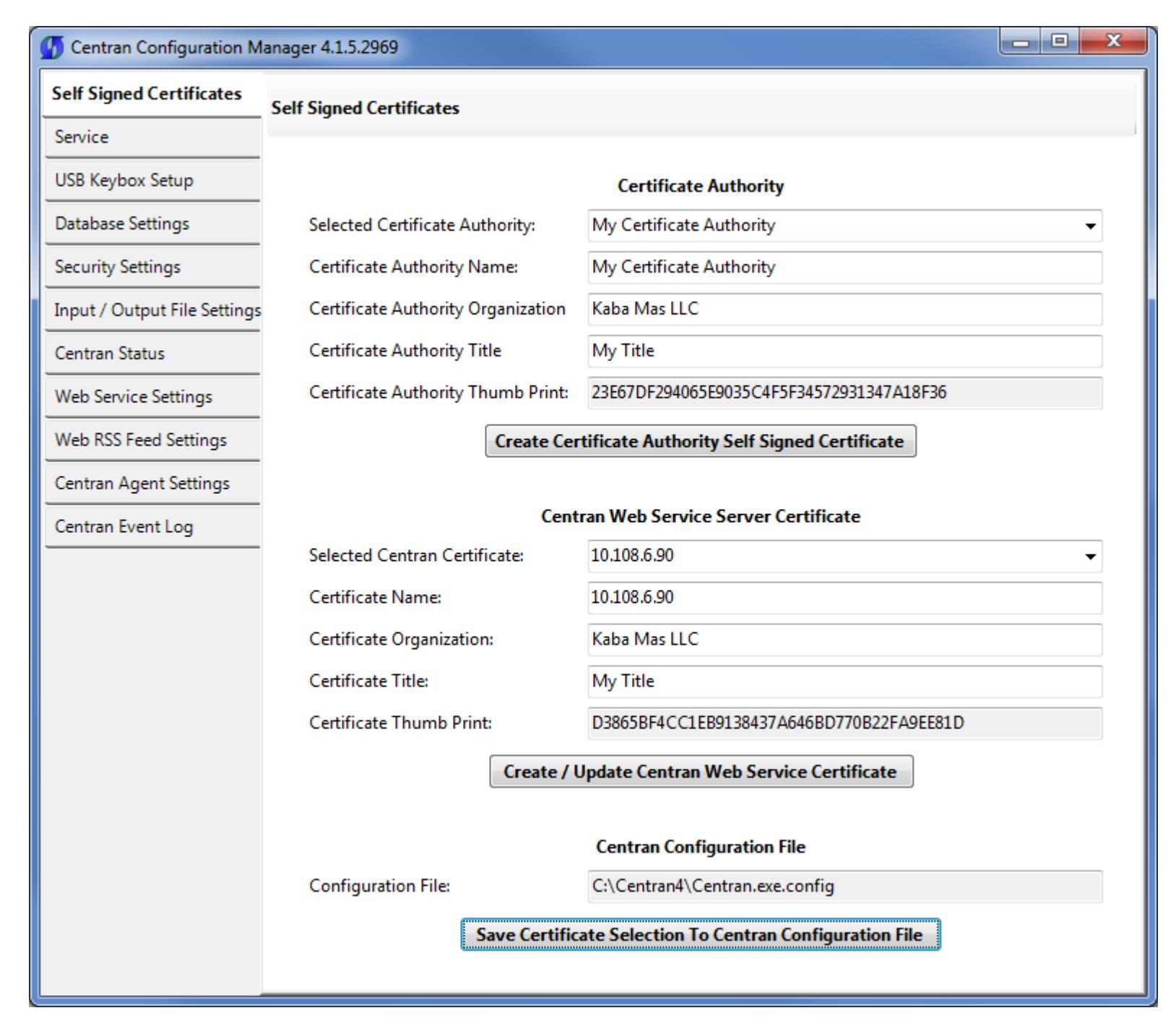Viewport: 1176px width, 1026px height.
Task: Click the 'Certificate Name:' label
Action: coord(376,598)
